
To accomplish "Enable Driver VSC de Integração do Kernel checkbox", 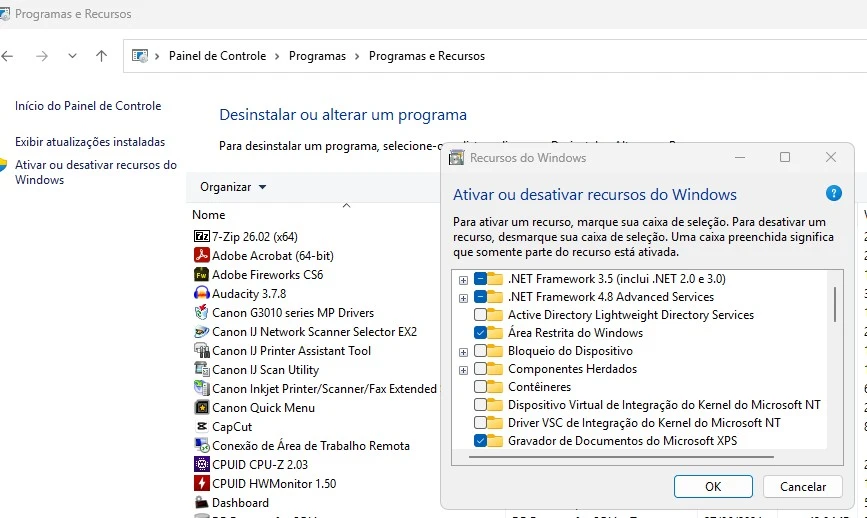I will (x=480, y=423).
